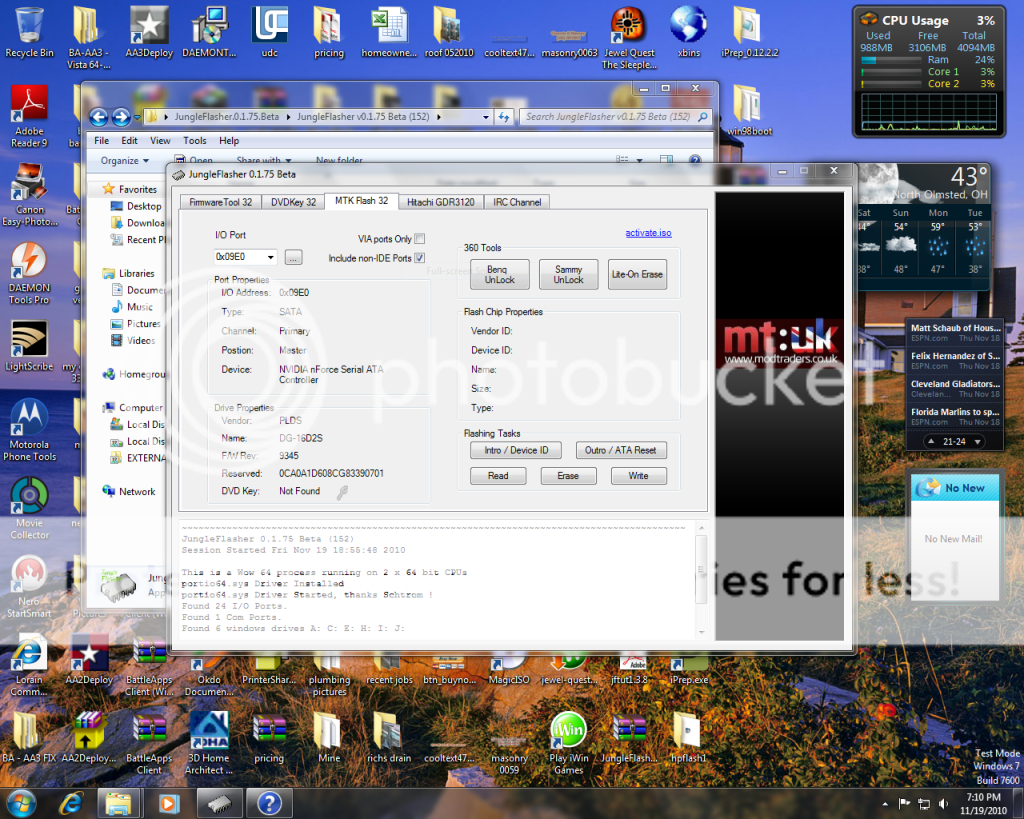Click the Explorer search field
The height and width of the screenshot is (819, 1024).
pyautogui.click(x=608, y=117)
